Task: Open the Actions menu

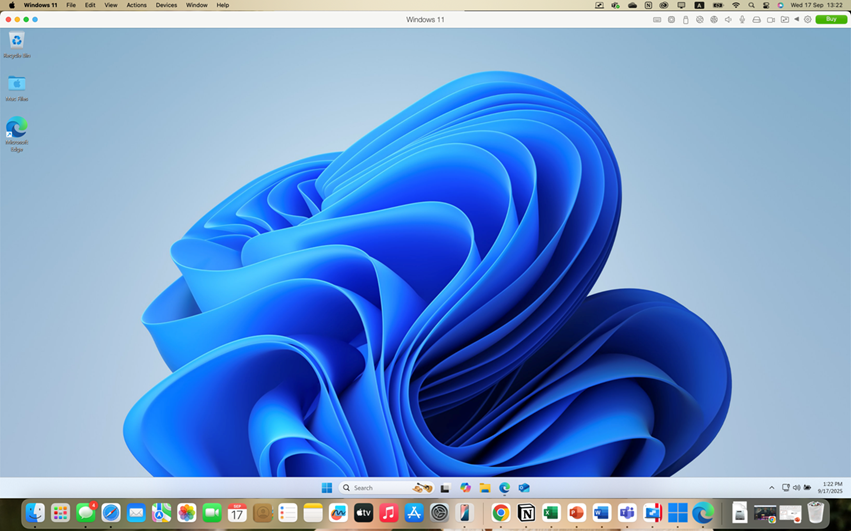Action: tap(136, 5)
